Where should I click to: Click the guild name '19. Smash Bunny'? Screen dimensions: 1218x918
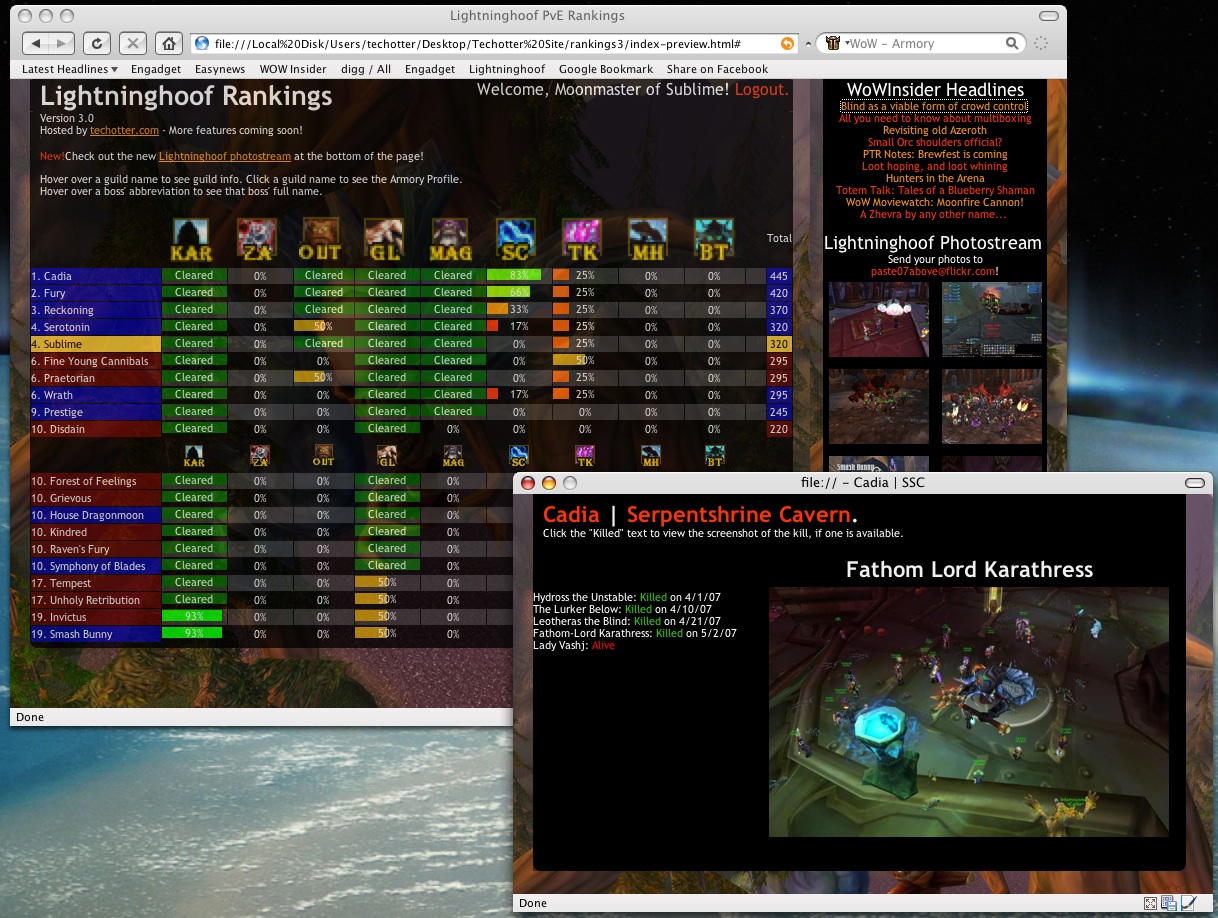(71, 634)
